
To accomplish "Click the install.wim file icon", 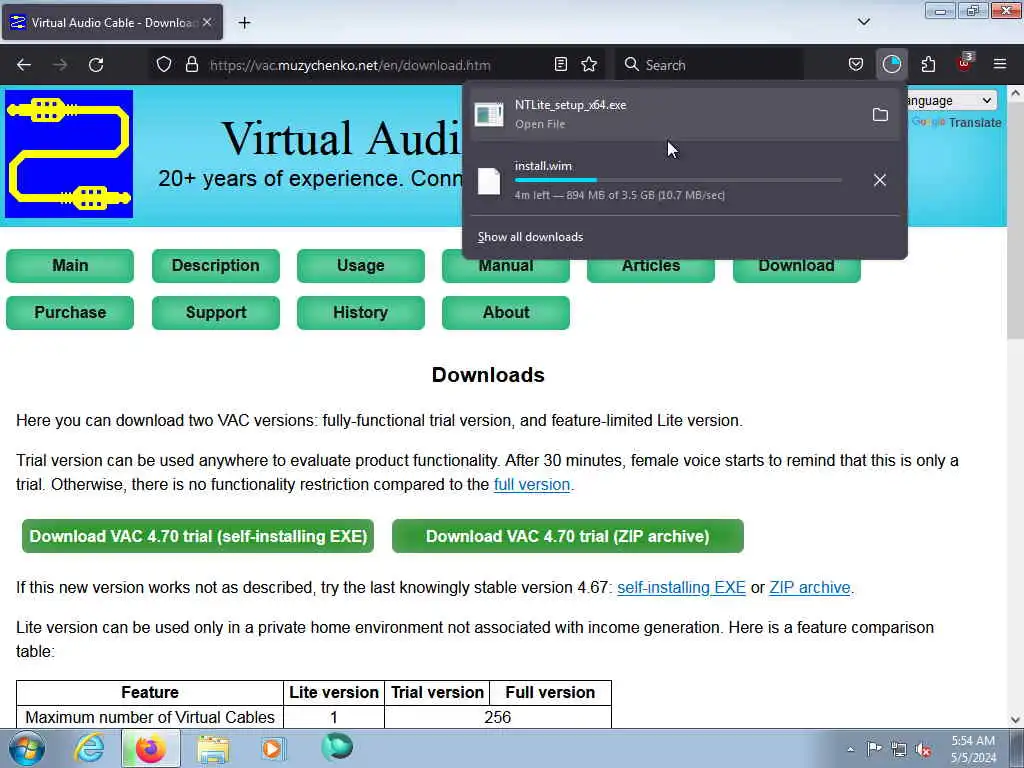I will 489,181.
